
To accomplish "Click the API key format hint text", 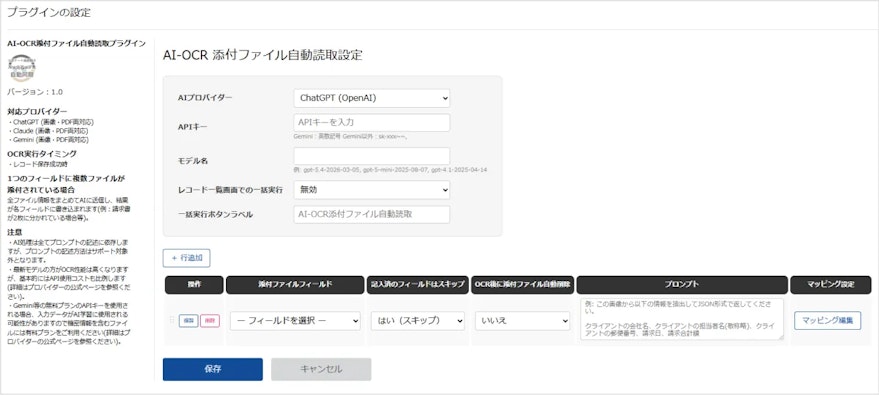I will (350, 136).
